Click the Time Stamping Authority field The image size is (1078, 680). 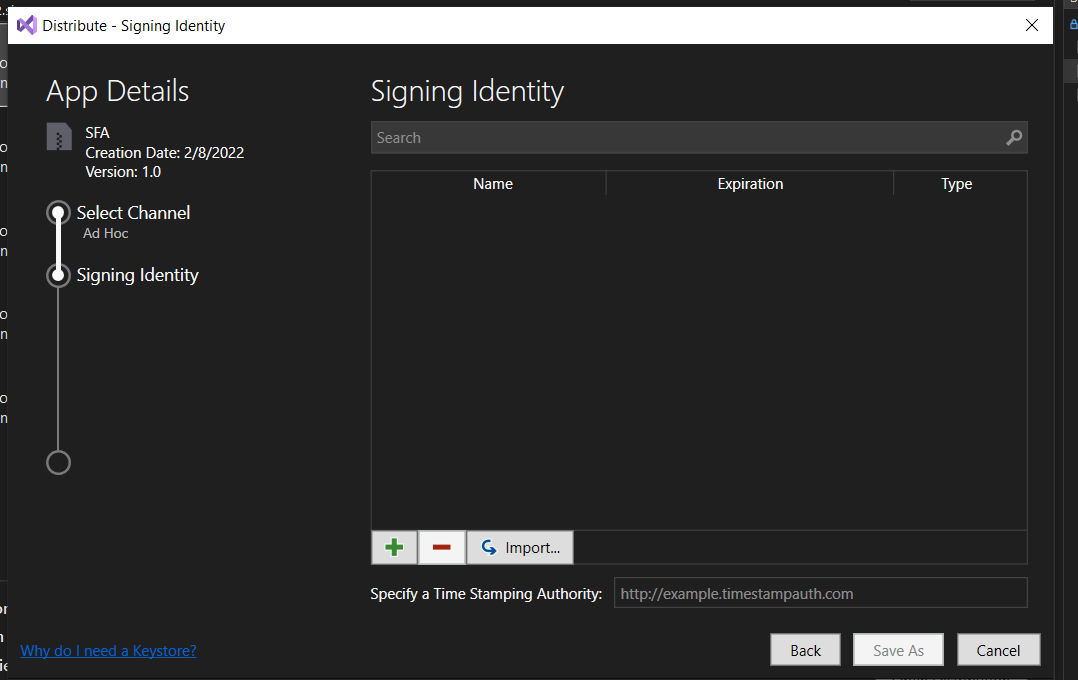point(818,592)
